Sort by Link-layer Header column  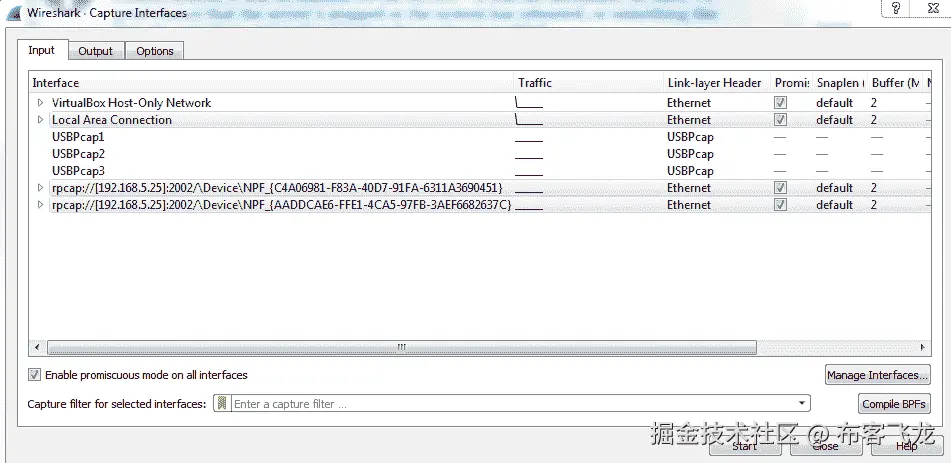(x=717, y=83)
